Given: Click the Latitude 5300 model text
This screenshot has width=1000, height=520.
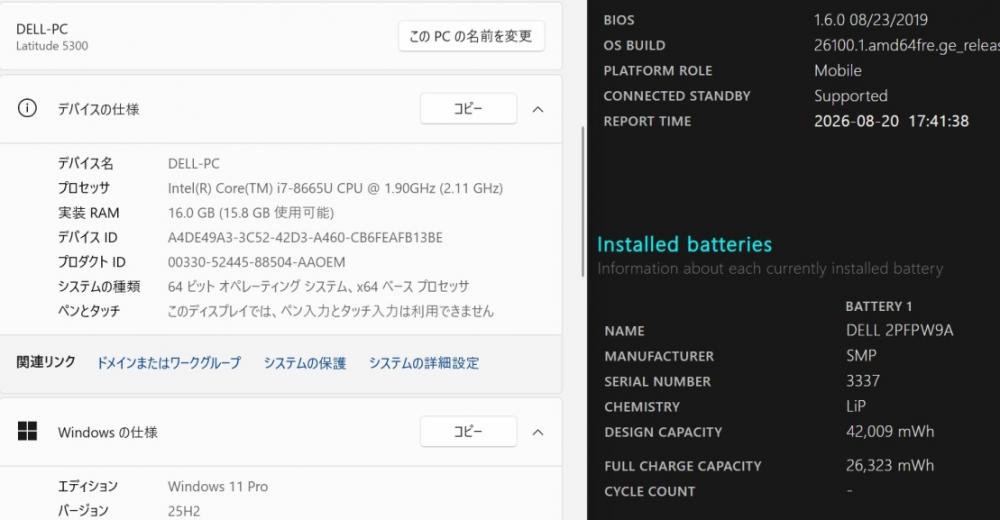Looking at the screenshot, I should [x=52, y=46].
